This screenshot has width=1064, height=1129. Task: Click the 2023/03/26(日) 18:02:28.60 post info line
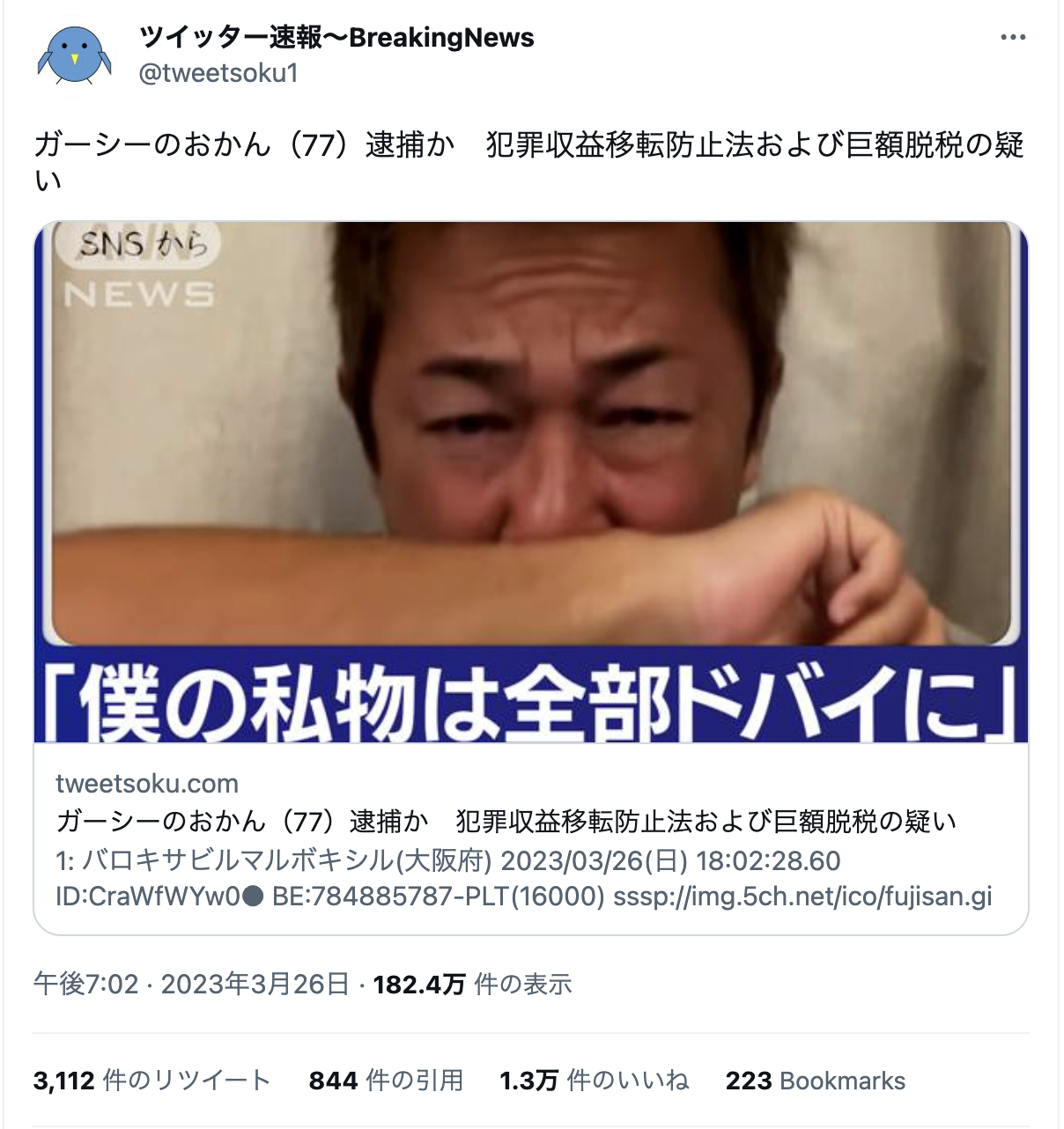point(671,860)
